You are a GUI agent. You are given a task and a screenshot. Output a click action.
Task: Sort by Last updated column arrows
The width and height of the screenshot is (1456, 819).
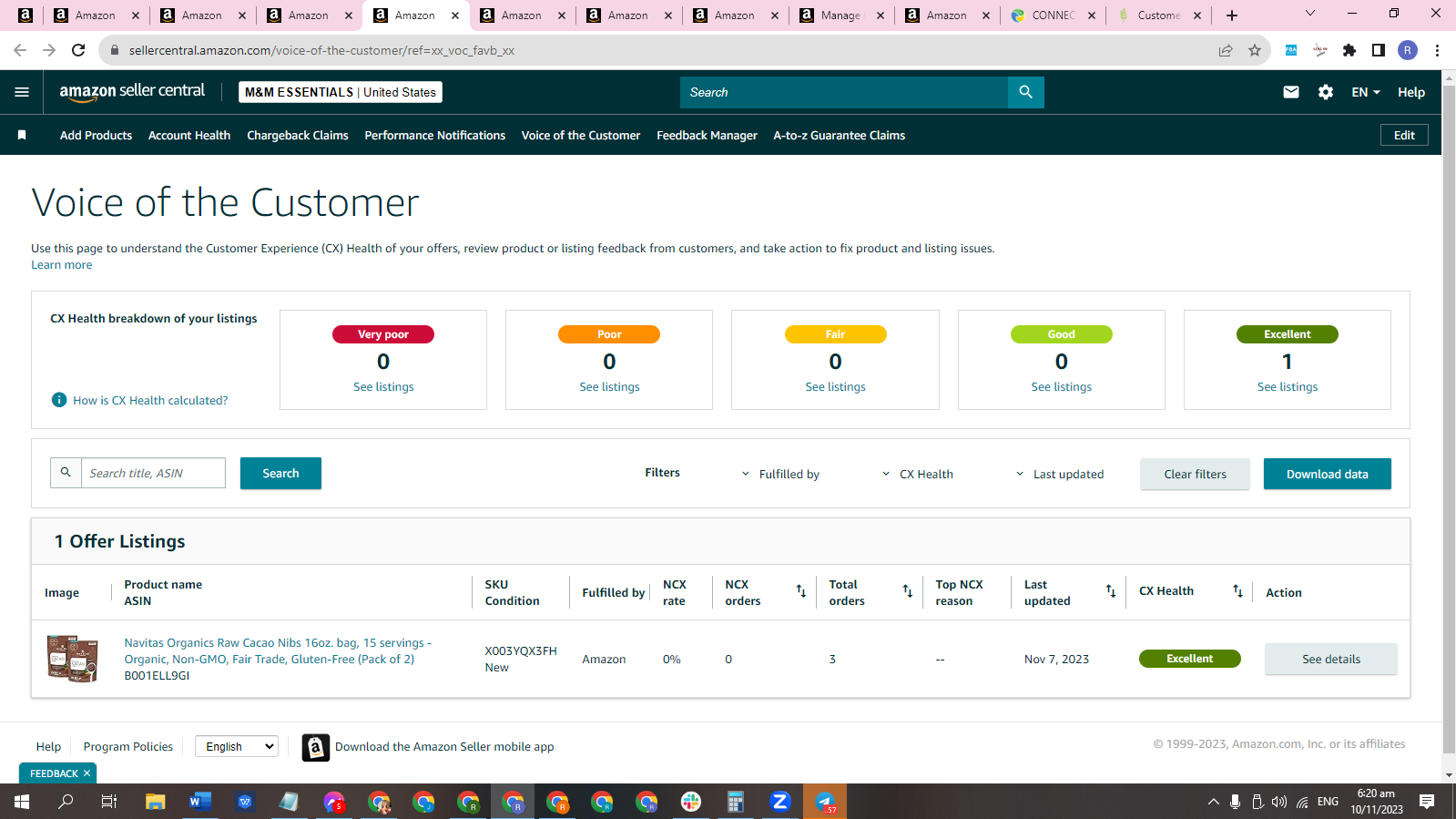[x=1111, y=591]
